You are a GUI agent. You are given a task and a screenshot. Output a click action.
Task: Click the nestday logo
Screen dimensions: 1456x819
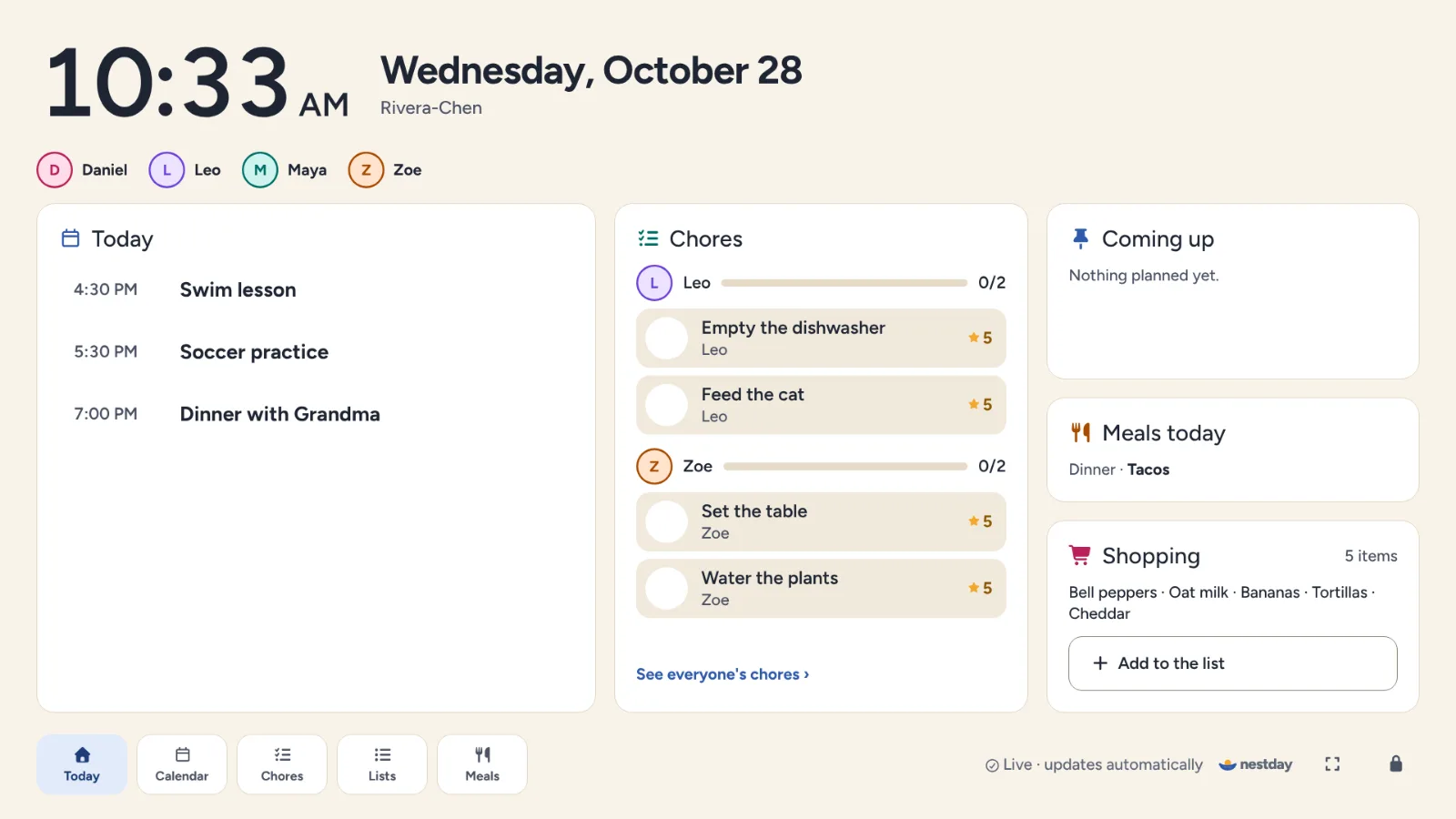[x=1256, y=764]
